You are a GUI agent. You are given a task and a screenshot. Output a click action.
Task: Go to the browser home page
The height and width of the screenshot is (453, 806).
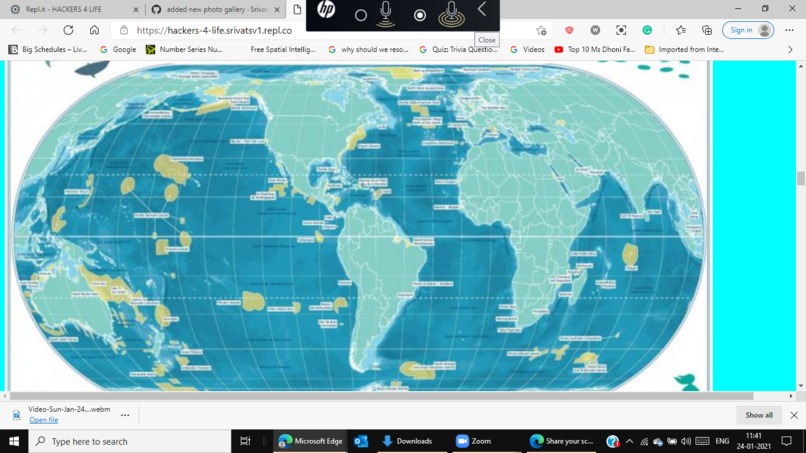(94, 30)
